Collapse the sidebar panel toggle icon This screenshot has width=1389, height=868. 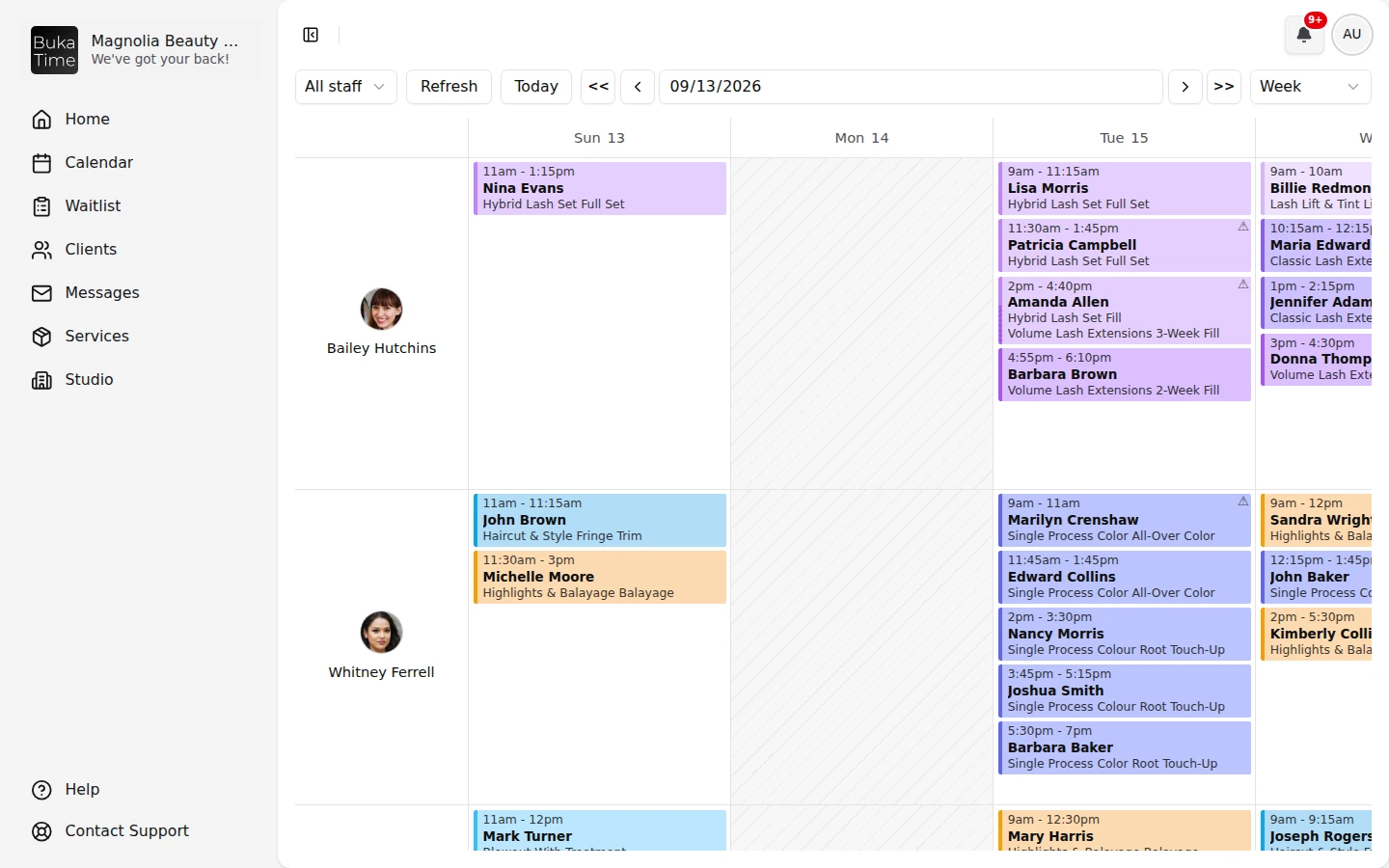pos(311,35)
